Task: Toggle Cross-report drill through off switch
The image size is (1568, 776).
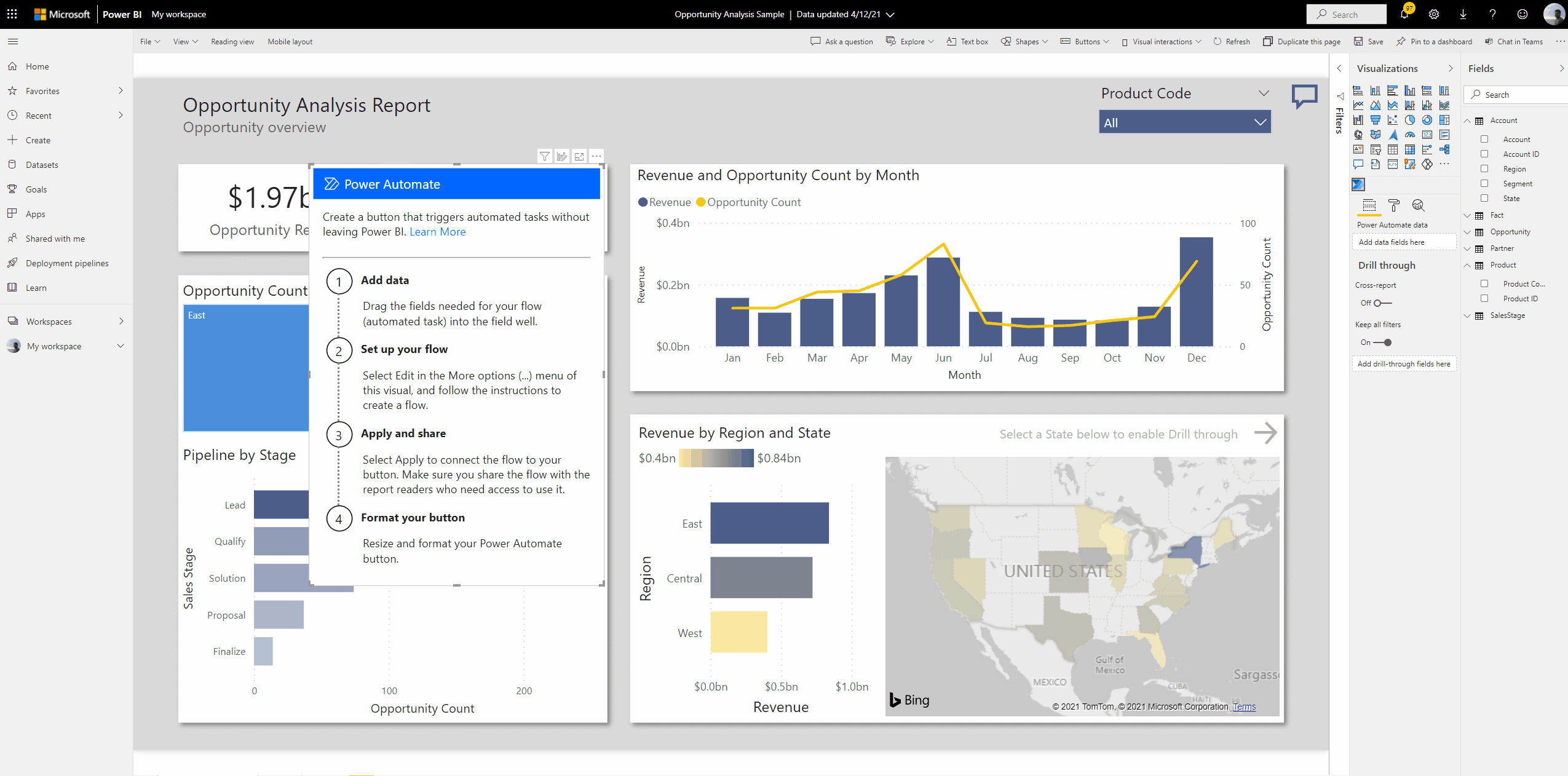Action: [x=1382, y=303]
